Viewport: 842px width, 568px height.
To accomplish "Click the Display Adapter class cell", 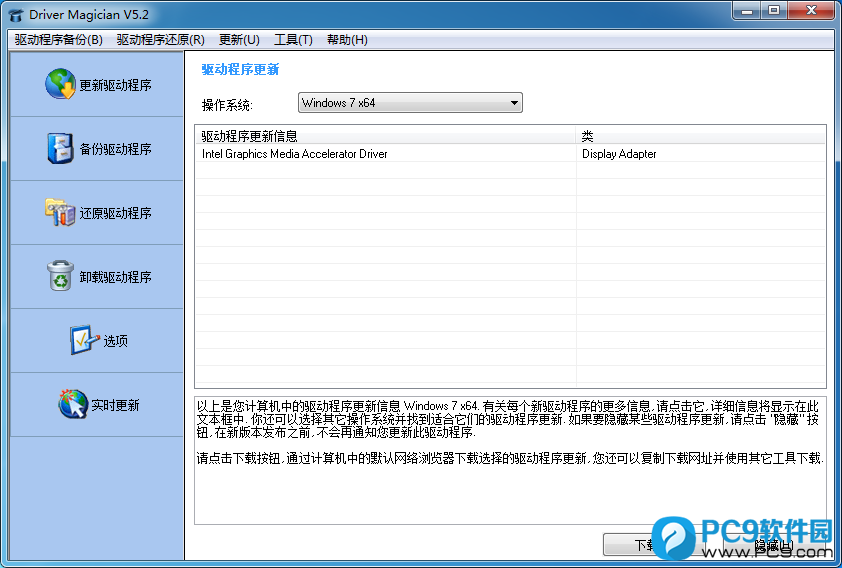I will tap(619, 154).
